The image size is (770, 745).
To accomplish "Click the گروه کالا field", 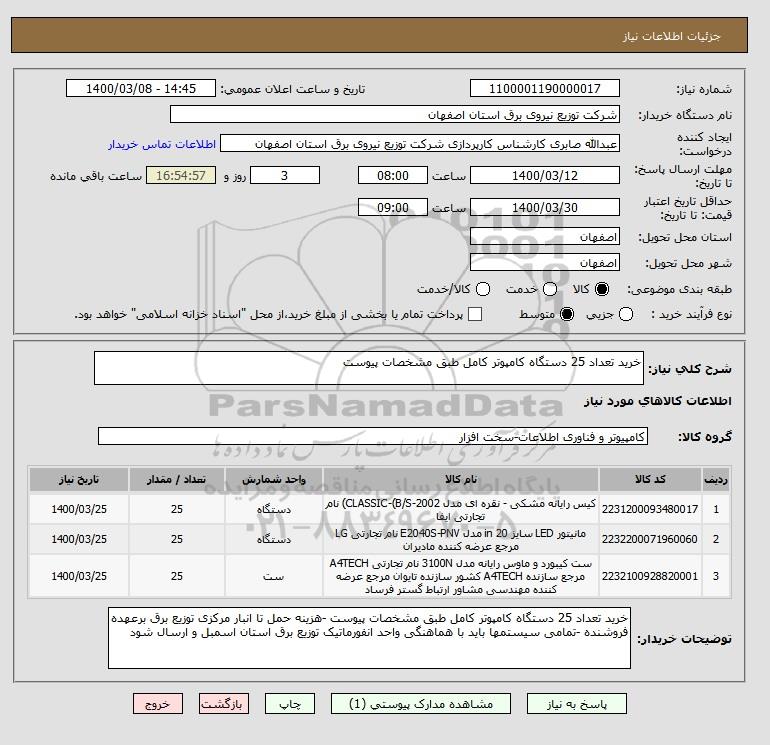I will point(373,436).
